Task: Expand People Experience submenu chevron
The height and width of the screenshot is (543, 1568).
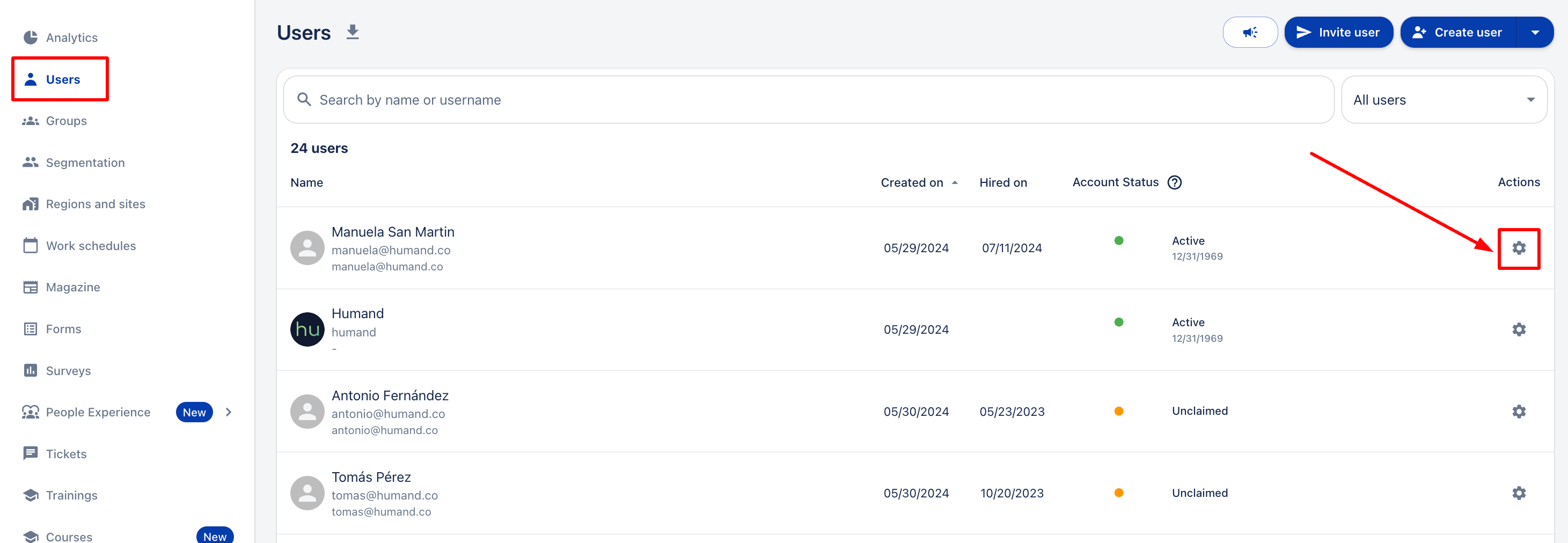Action: tap(229, 412)
